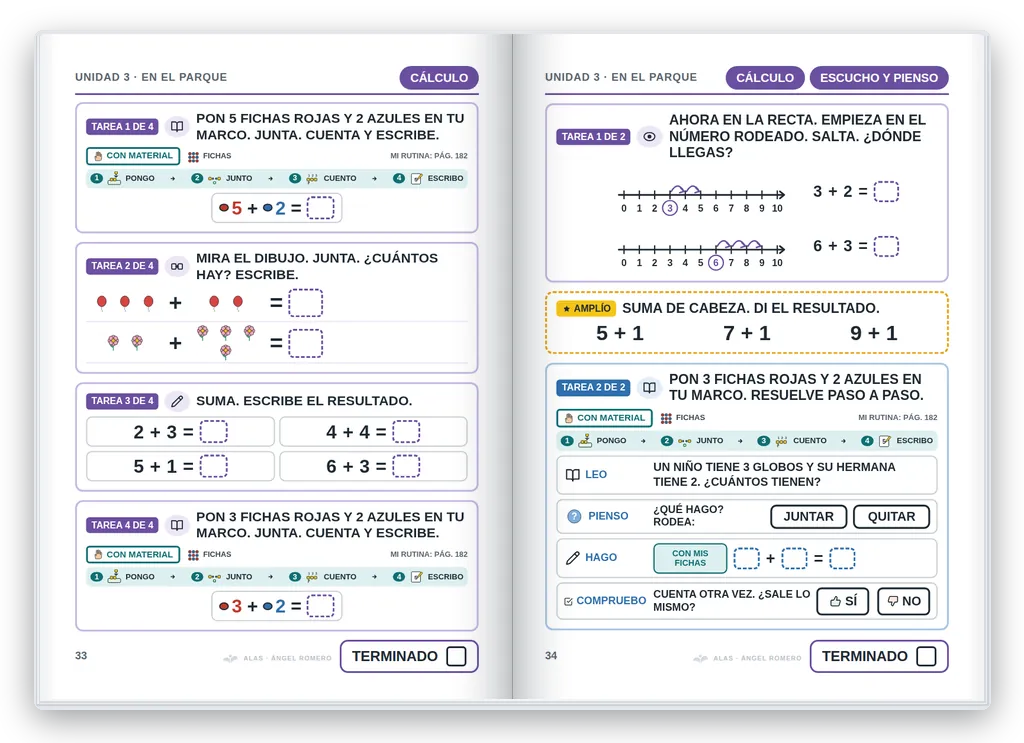This screenshot has height=743, width=1024.
Task: Click the 9 + 1 mental sum
Action: tap(873, 334)
